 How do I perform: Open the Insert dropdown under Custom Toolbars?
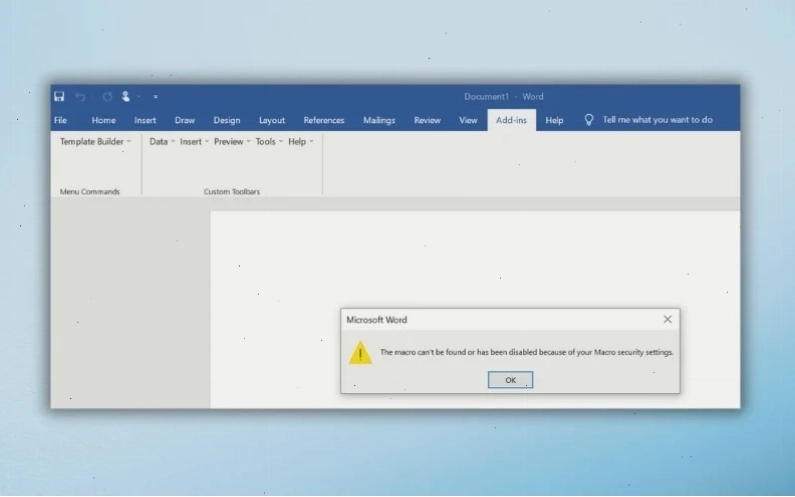[194, 141]
